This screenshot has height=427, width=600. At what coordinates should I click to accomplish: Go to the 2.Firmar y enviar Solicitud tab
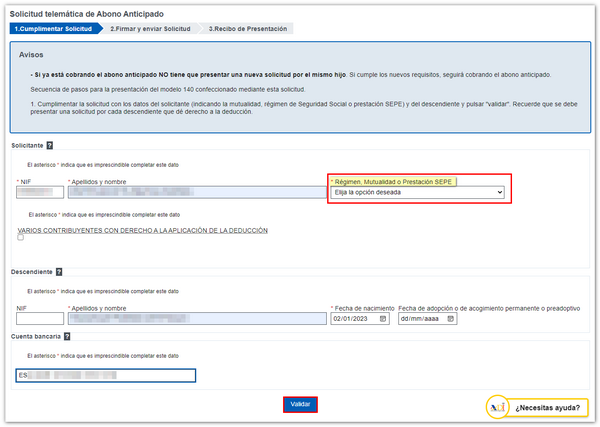[x=152, y=29]
